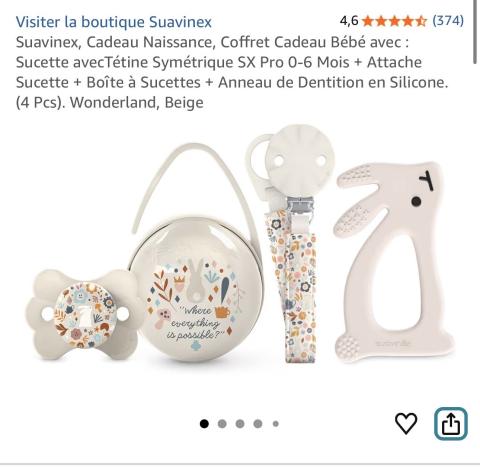The image size is (480, 467).
Task: Go to the fourth carousel dot
Action: (x=257, y=424)
